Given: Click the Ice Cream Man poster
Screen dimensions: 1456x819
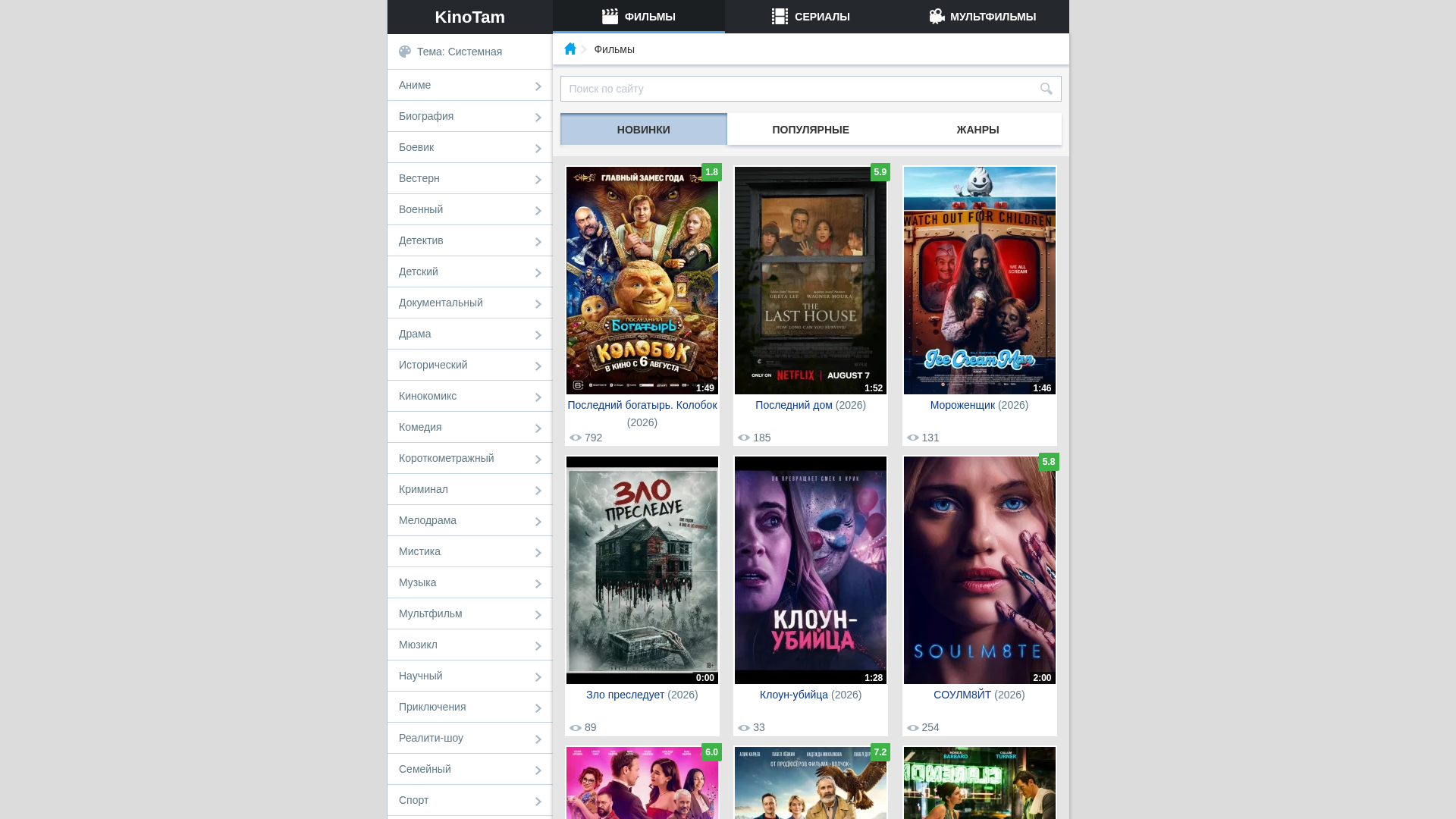Looking at the screenshot, I should click(980, 281).
